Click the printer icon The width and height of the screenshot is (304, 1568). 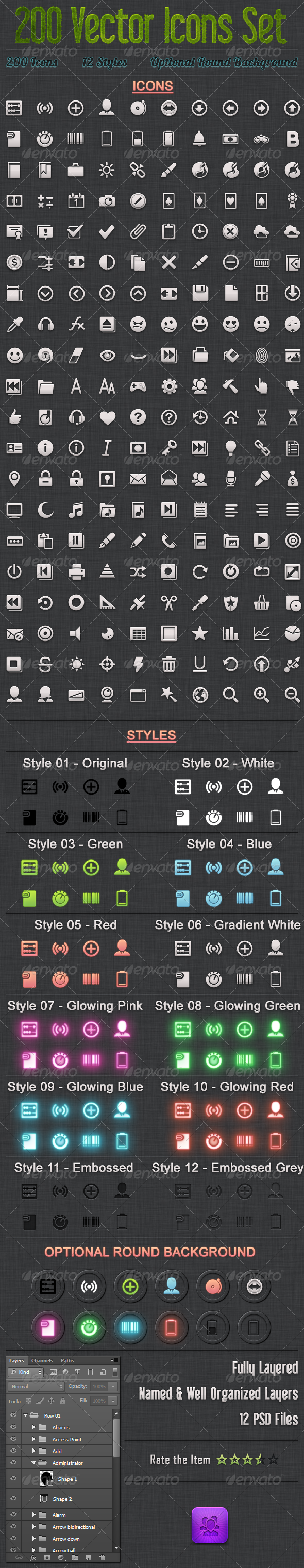pyautogui.click(x=76, y=571)
